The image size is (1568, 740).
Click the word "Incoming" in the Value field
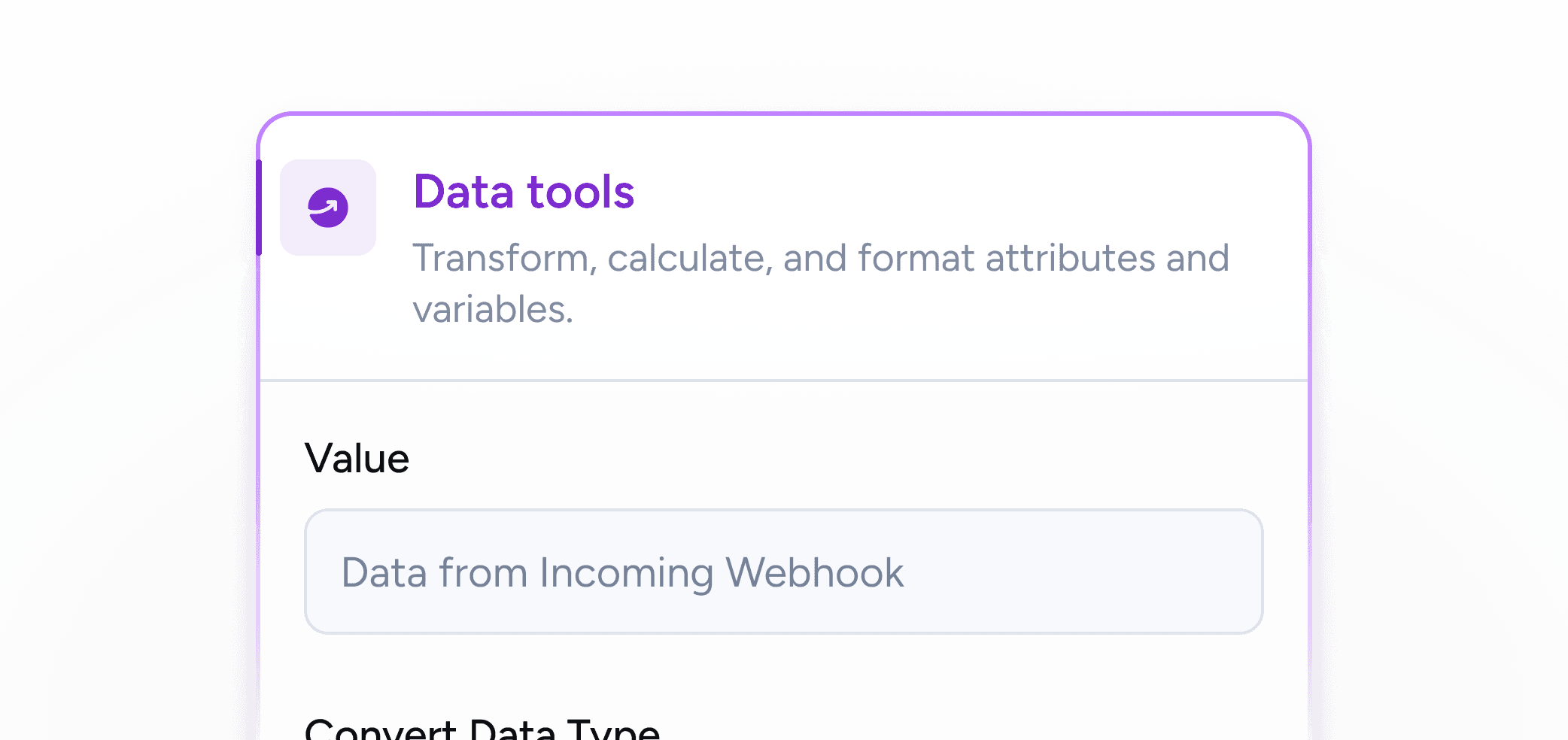point(626,572)
